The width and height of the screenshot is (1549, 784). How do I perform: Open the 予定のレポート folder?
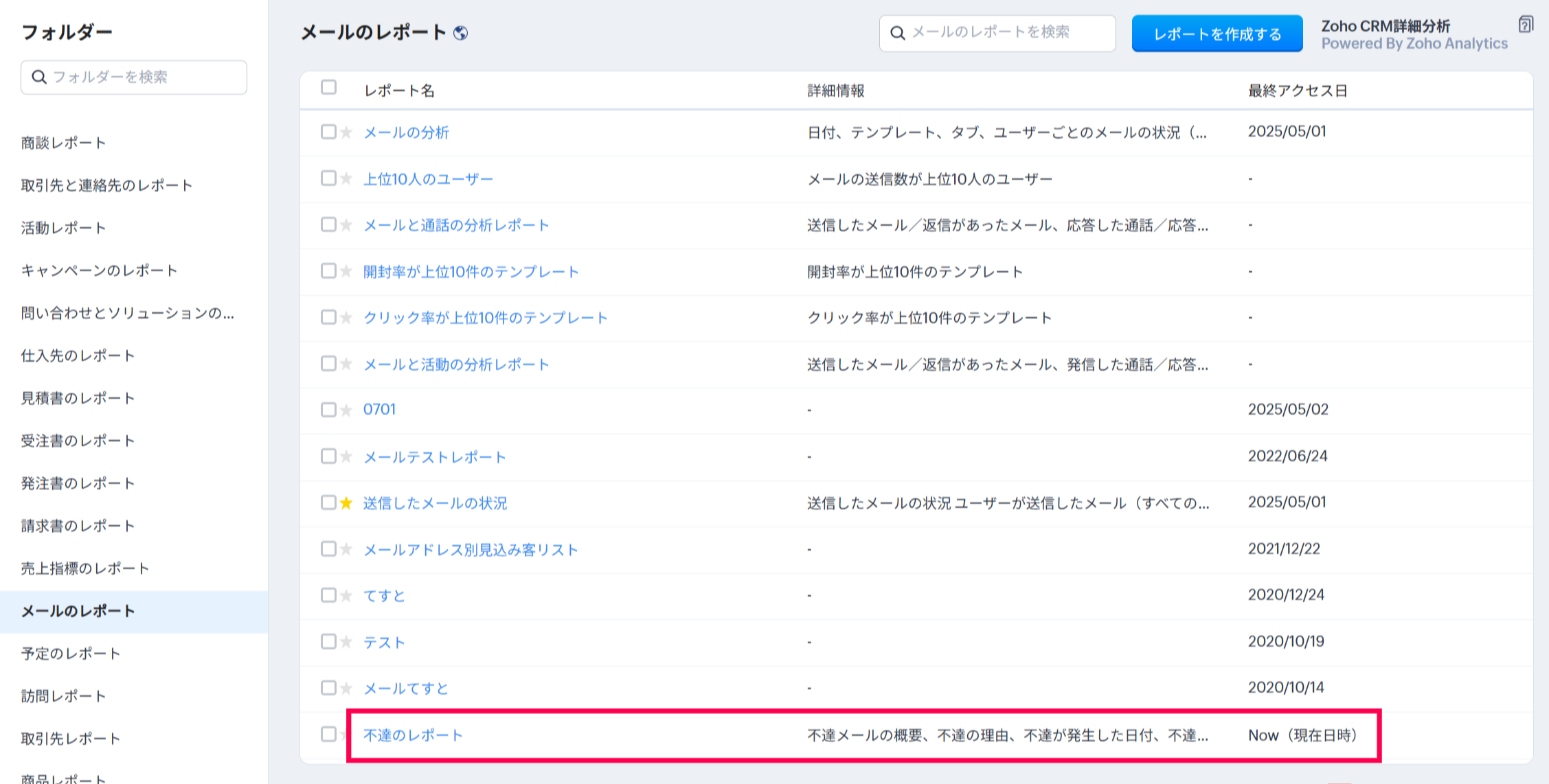(x=71, y=654)
